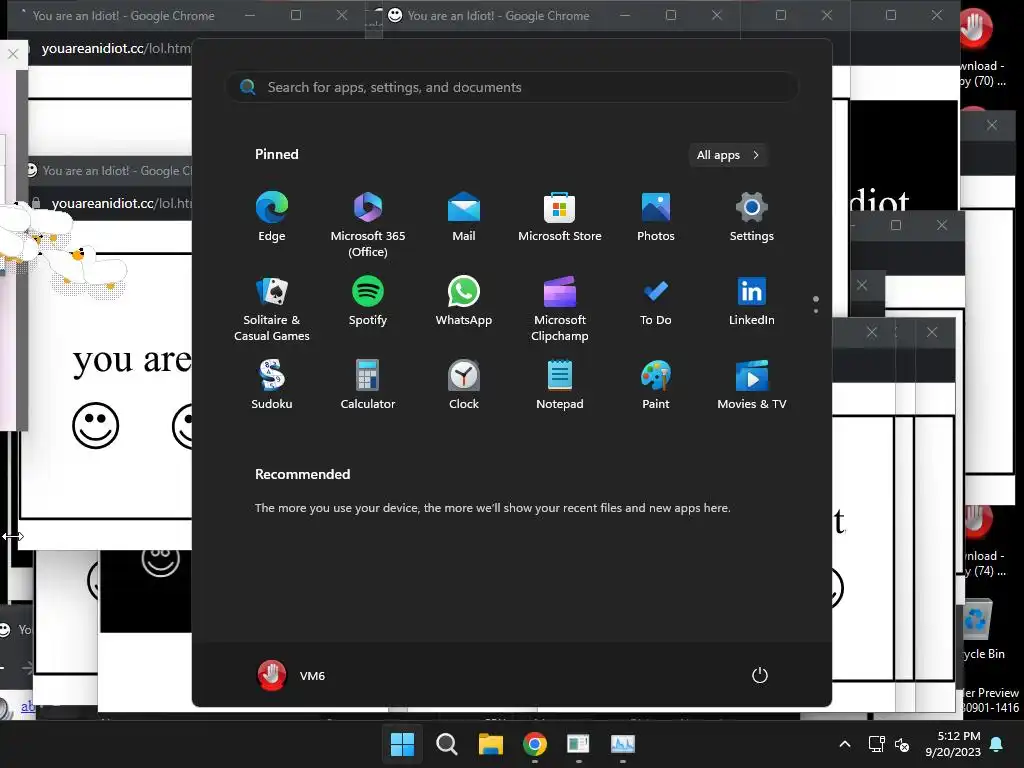Launch Solitaire & Casual Games

[x=272, y=309]
